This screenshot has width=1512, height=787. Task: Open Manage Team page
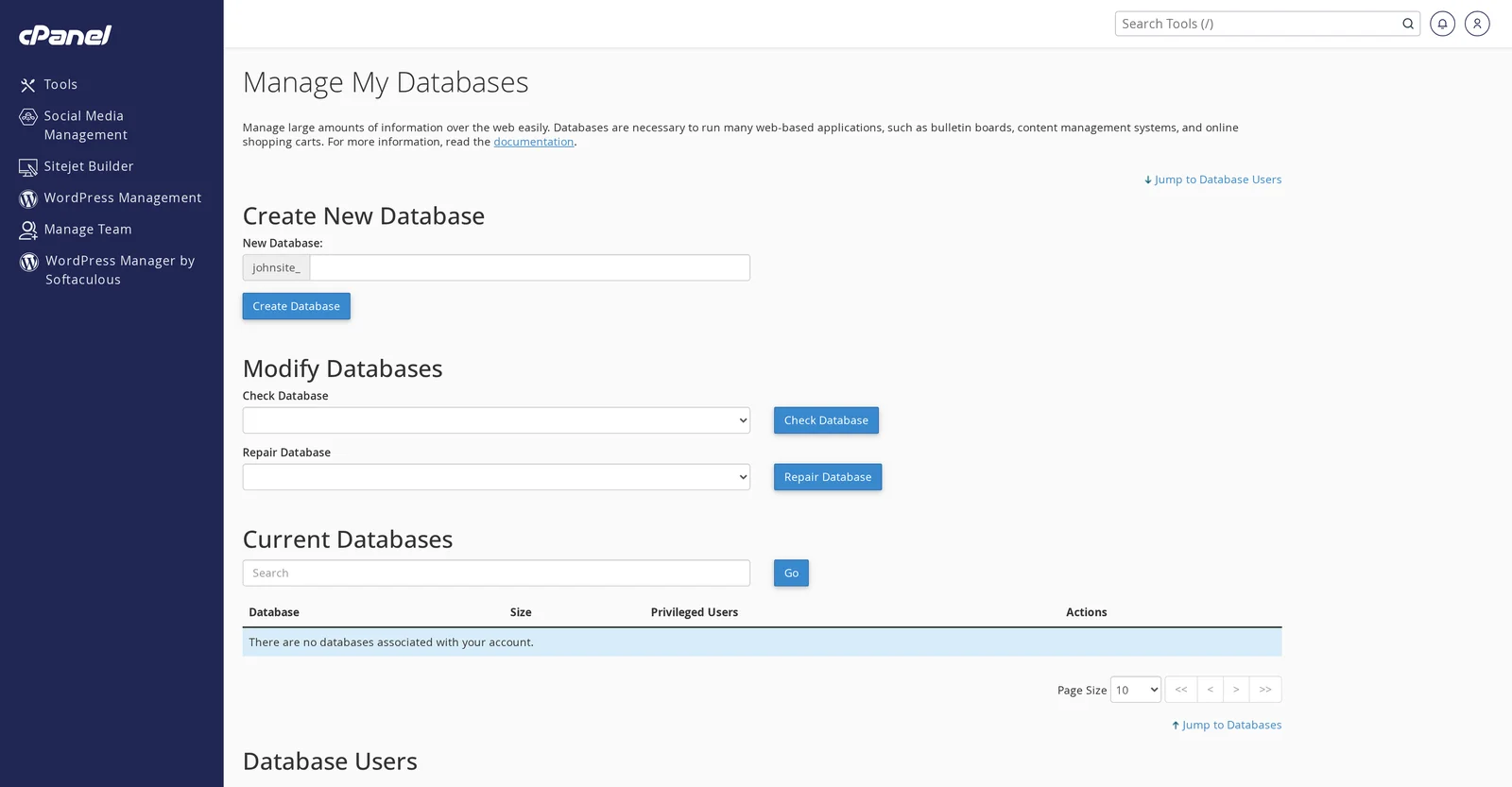pyautogui.click(x=88, y=229)
